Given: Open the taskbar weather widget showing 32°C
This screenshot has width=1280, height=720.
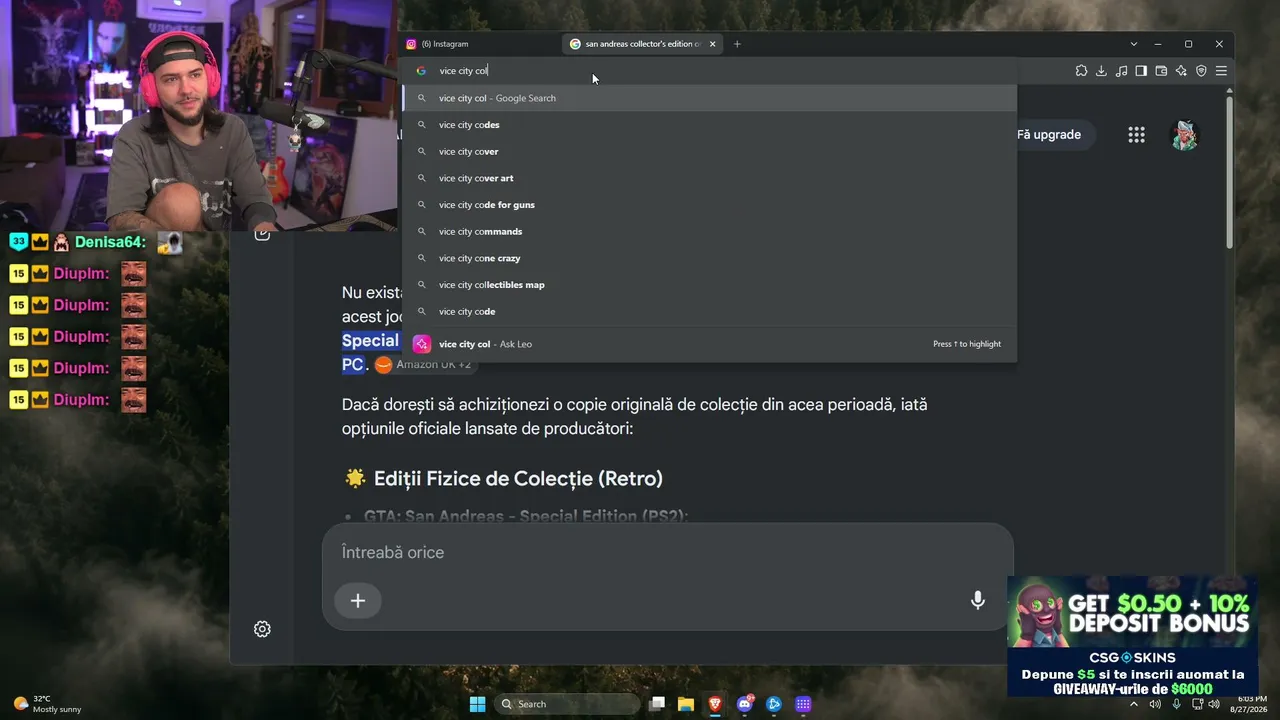Looking at the screenshot, I should (x=47, y=704).
